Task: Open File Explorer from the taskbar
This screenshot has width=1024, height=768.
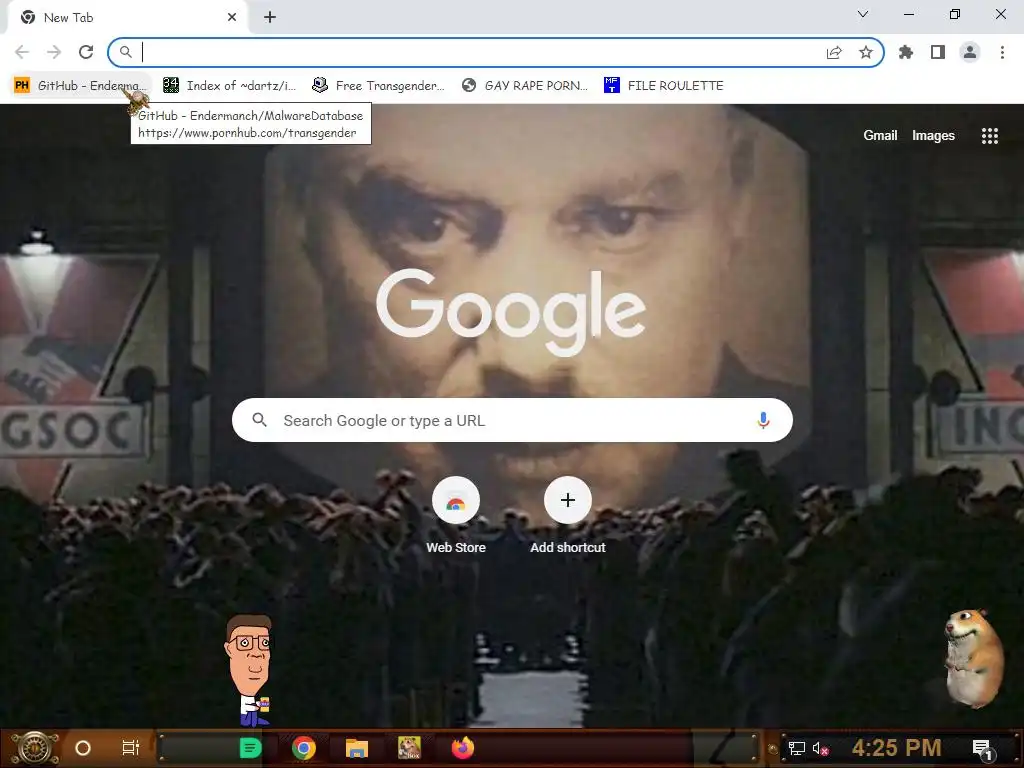Action: [x=357, y=748]
